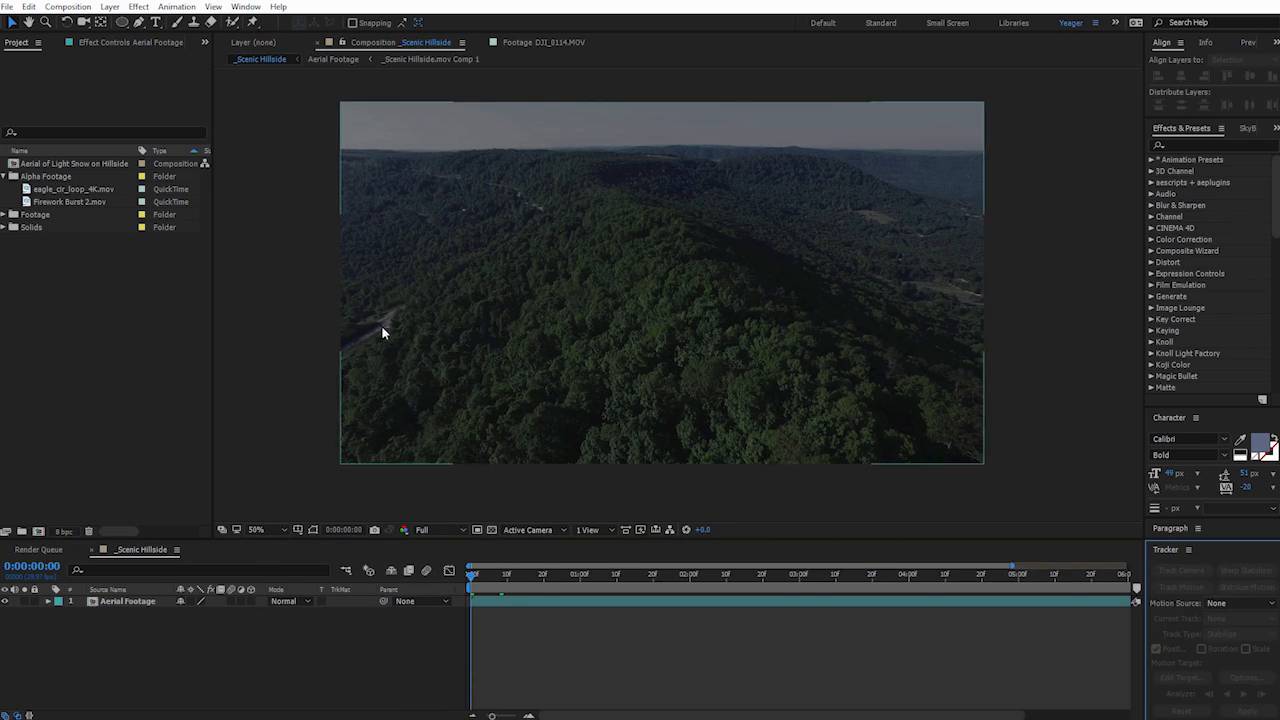The image size is (1280, 720).
Task: Open the Graph Editor in the timeline
Action: tap(449, 571)
